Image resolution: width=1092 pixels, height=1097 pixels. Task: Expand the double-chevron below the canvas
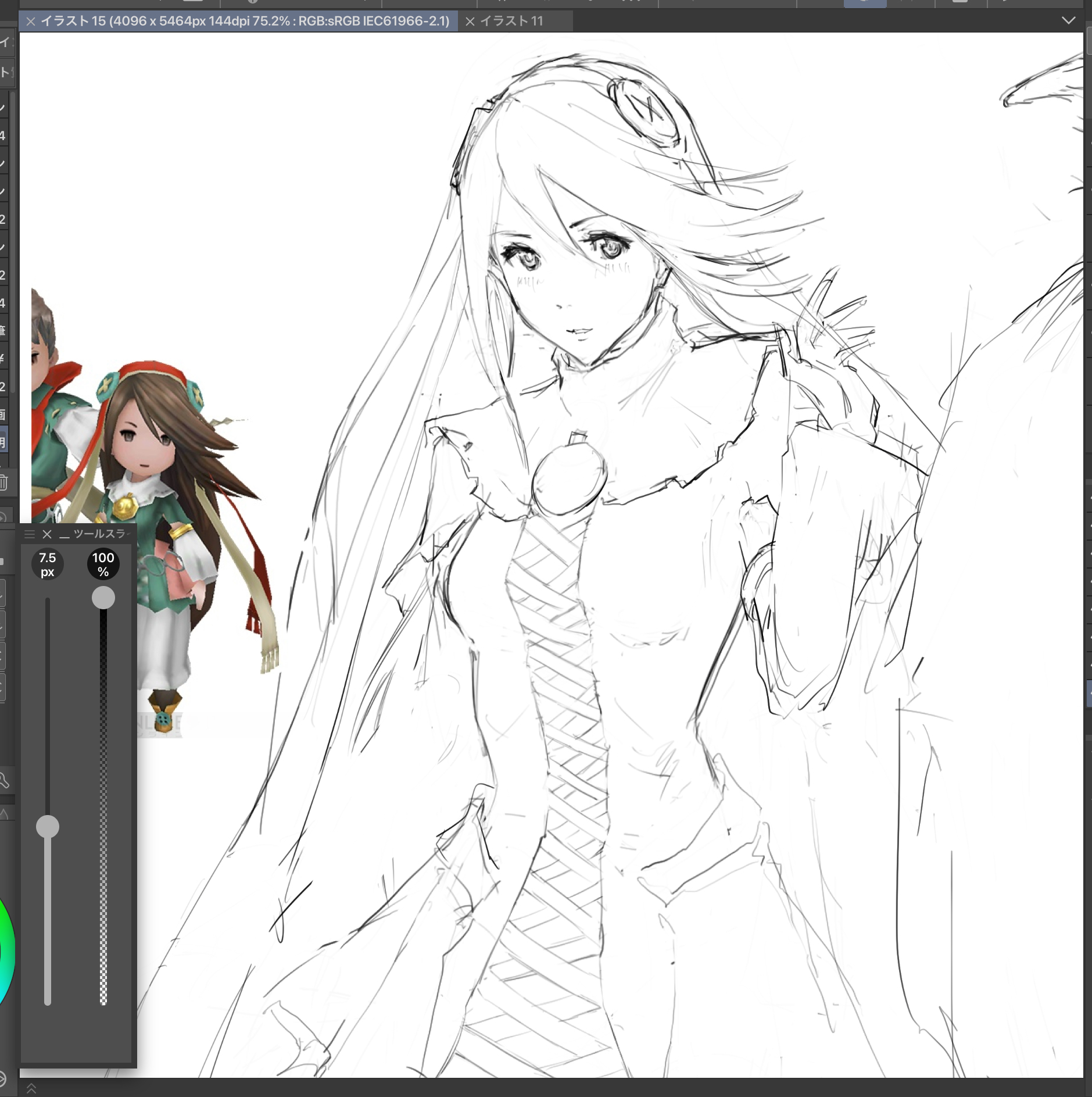pyautogui.click(x=31, y=1088)
